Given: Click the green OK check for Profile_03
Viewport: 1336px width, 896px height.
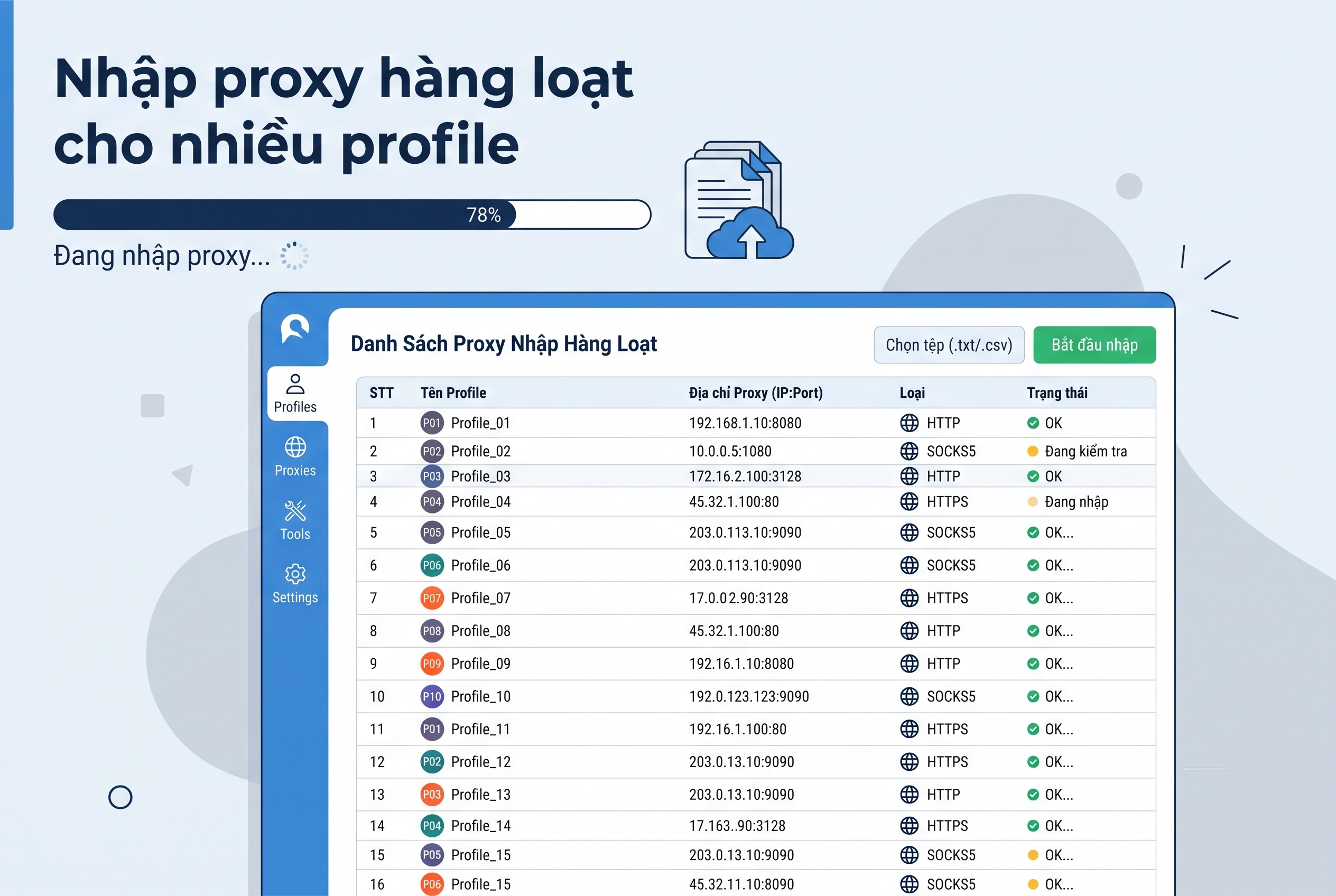Looking at the screenshot, I should tap(1033, 476).
